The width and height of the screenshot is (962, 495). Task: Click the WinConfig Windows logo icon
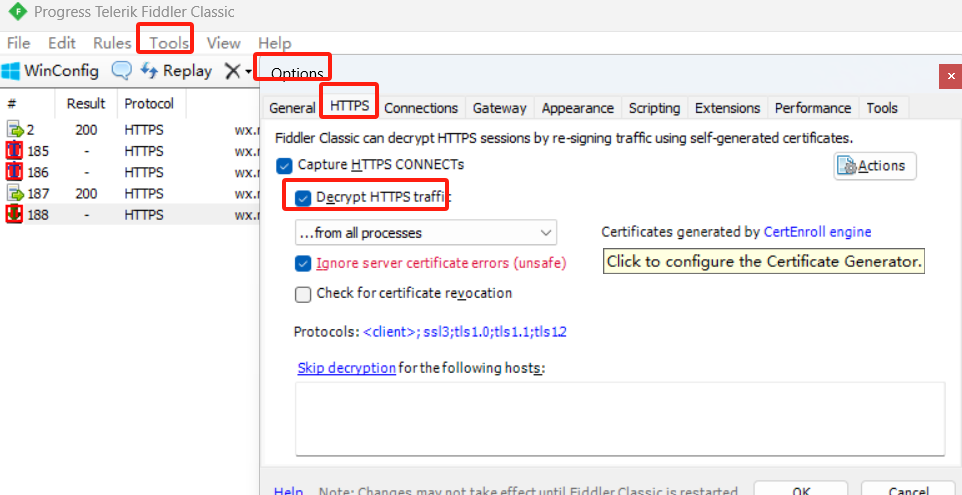point(10,71)
